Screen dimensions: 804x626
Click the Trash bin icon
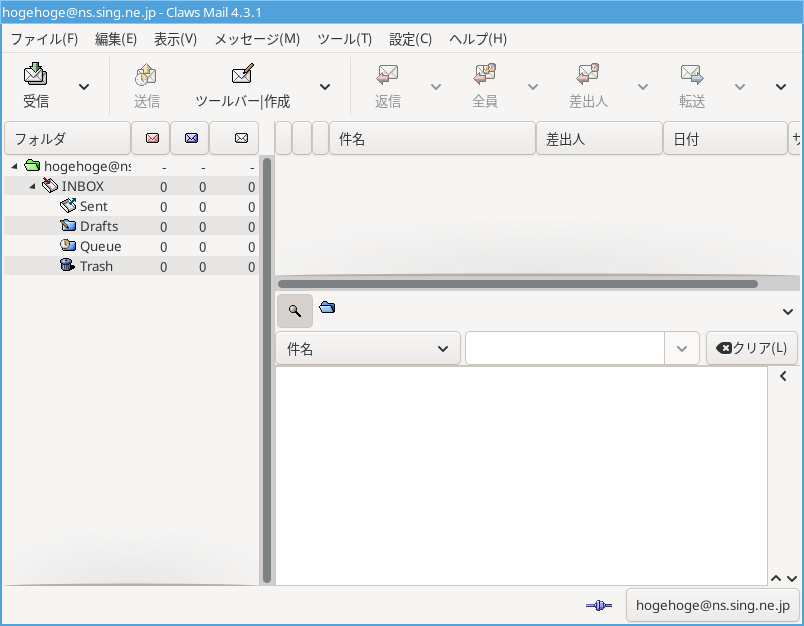click(x=67, y=266)
